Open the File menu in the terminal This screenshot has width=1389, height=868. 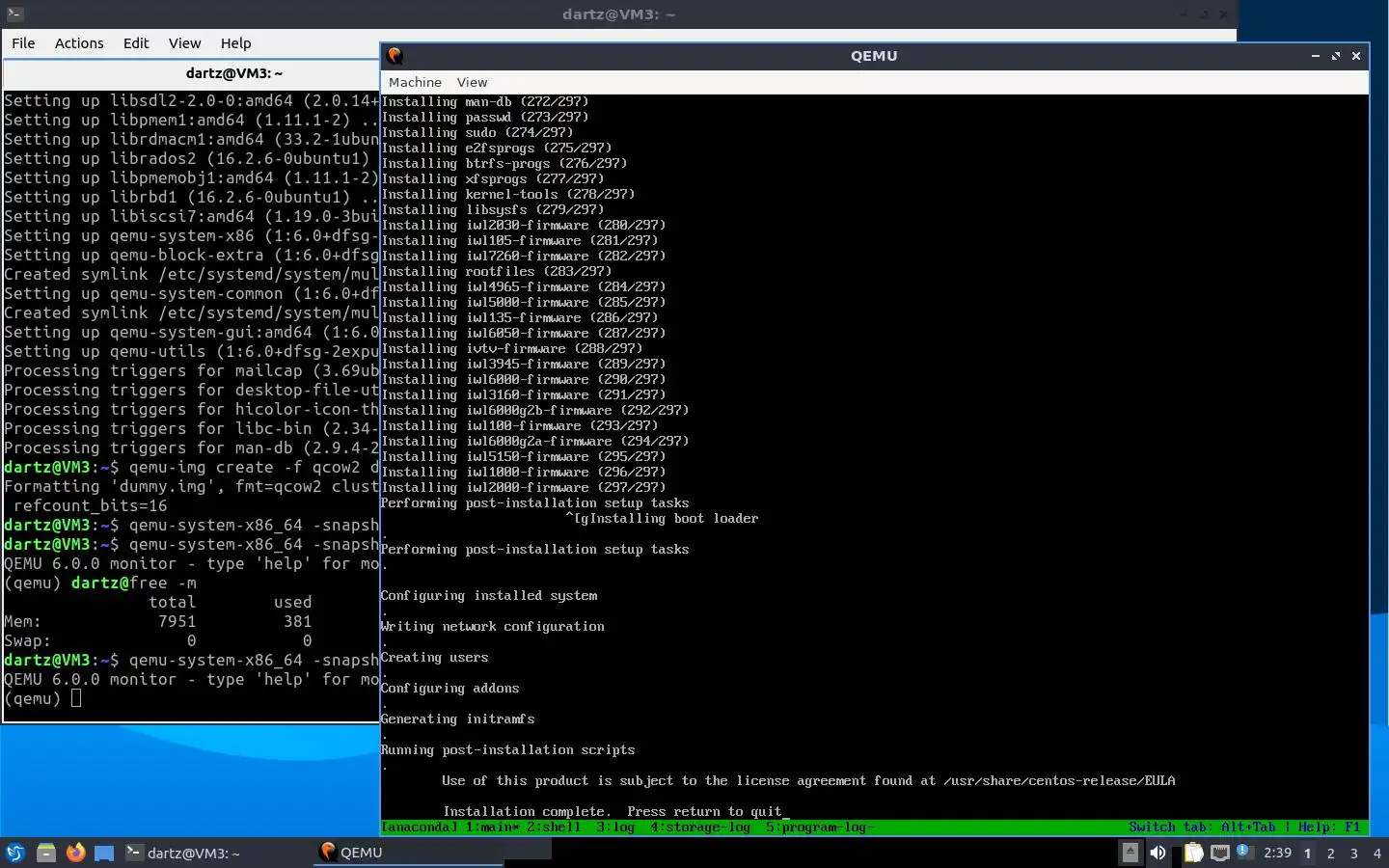click(x=23, y=43)
